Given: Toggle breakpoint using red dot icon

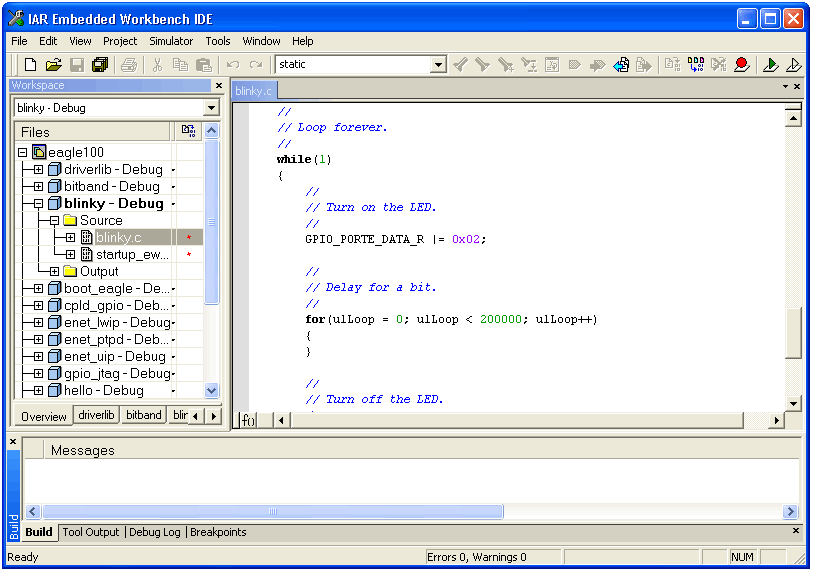Looking at the screenshot, I should click(741, 65).
